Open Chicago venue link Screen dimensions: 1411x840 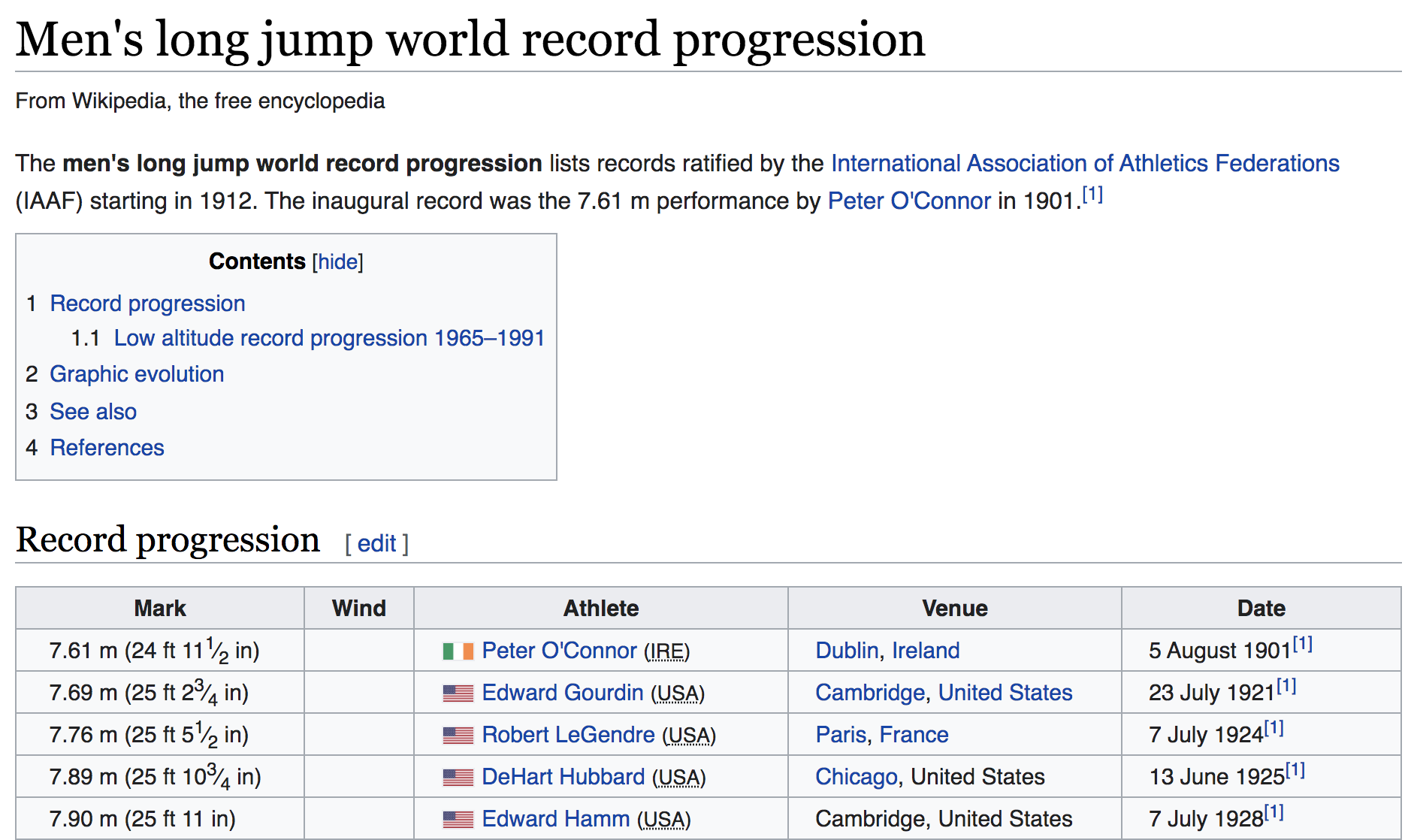tap(857, 777)
